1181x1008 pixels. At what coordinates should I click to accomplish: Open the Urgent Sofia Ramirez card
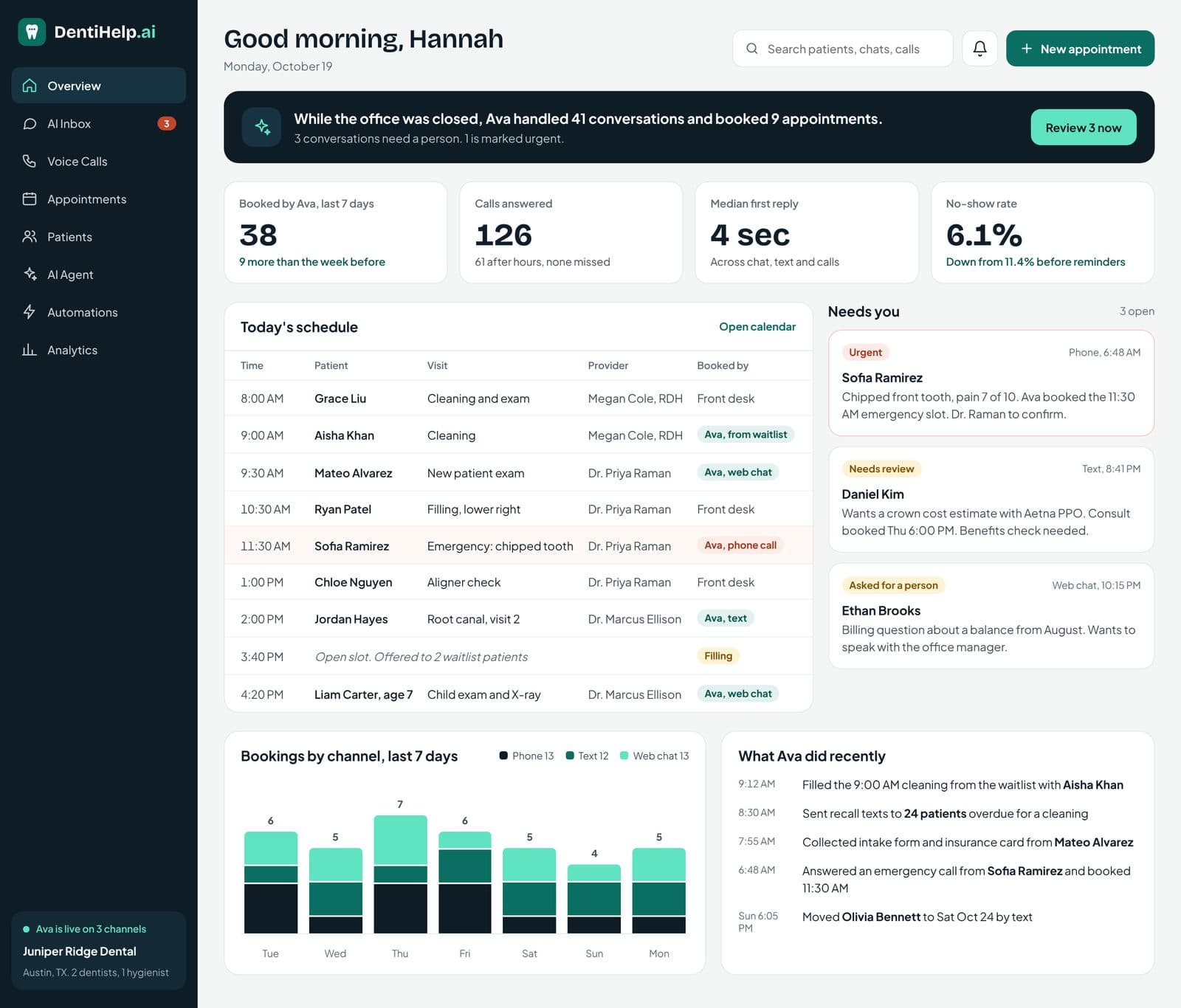pos(991,383)
